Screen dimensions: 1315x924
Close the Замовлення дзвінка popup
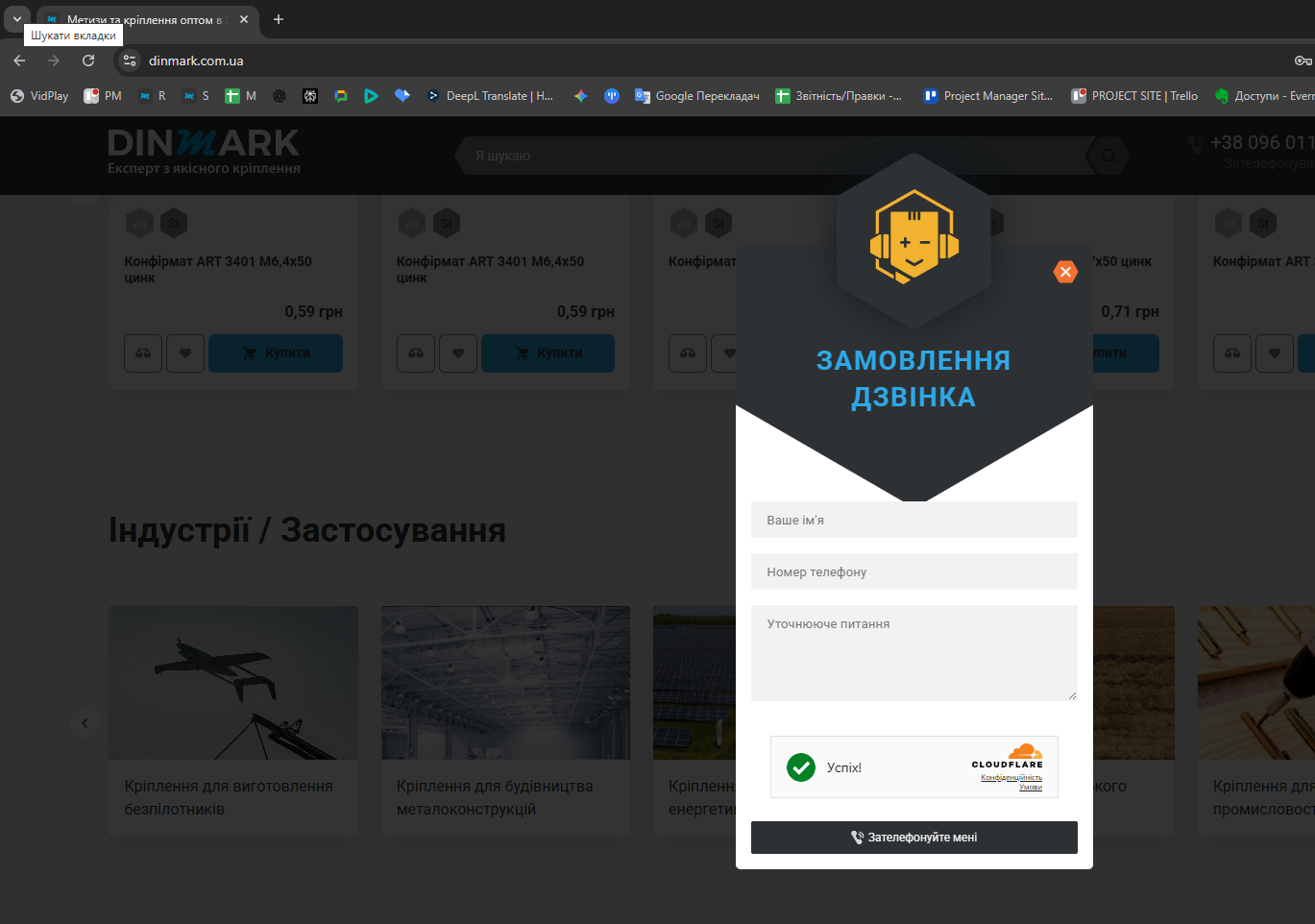click(1065, 272)
